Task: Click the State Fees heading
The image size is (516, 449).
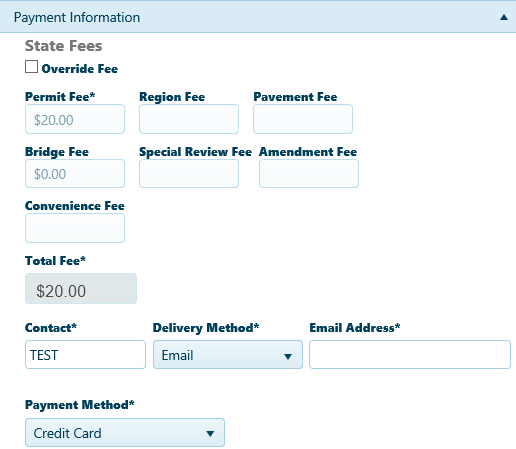Action: tap(63, 46)
